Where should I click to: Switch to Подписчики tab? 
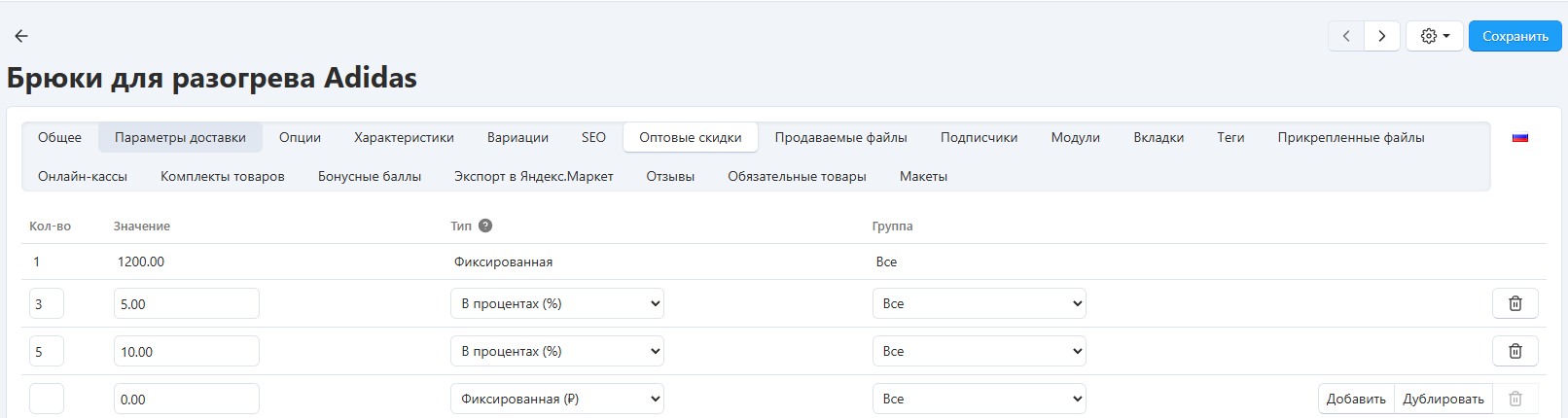pos(979,137)
